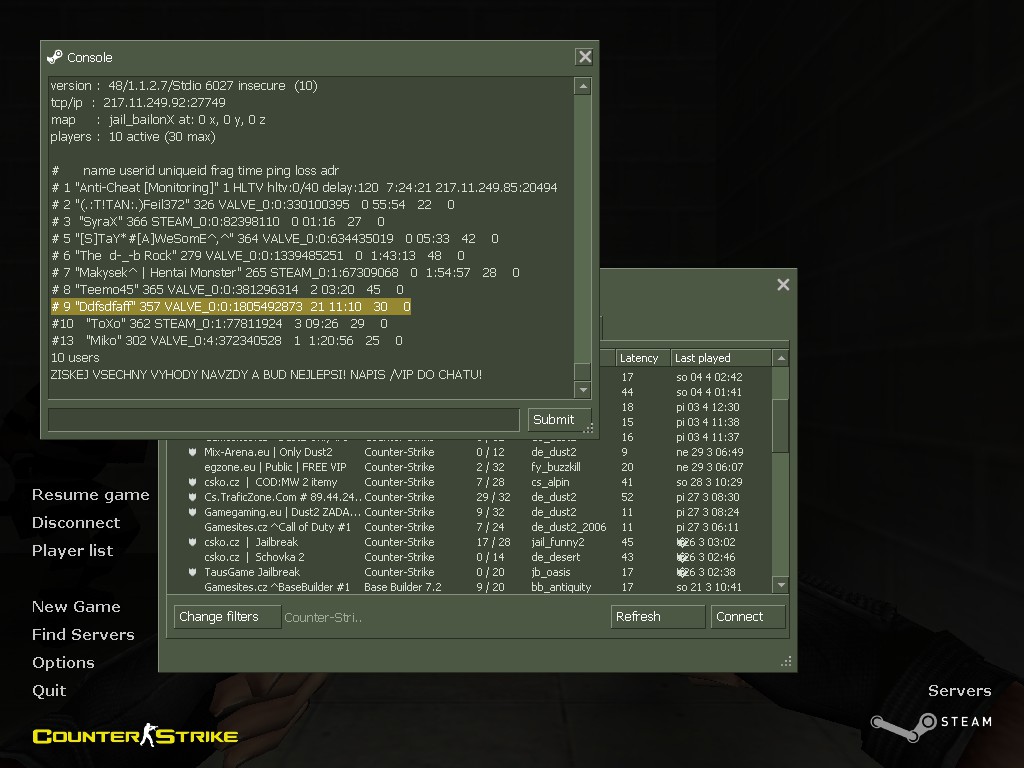Image resolution: width=1024 pixels, height=768 pixels.
Task: Open the Options menu entry
Action: click(63, 663)
